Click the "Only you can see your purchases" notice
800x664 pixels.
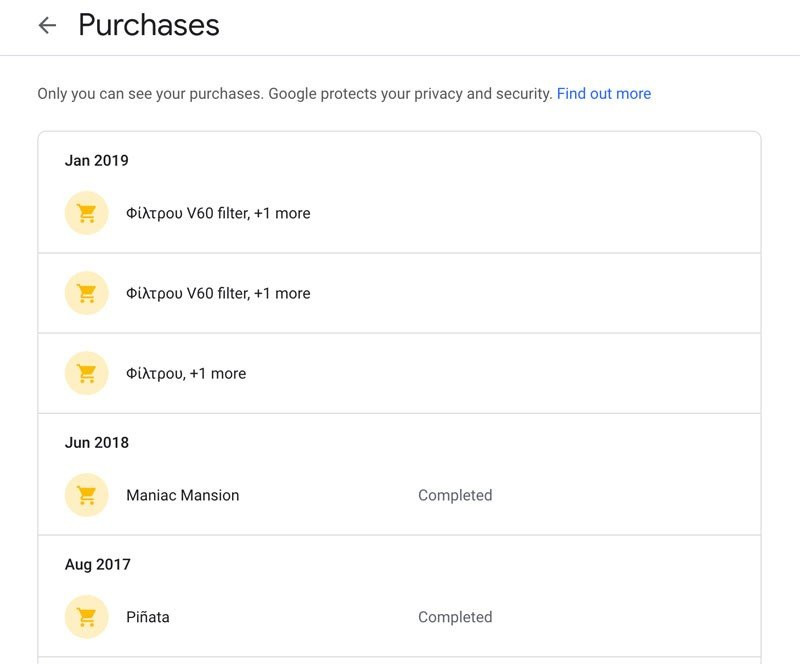(150, 94)
